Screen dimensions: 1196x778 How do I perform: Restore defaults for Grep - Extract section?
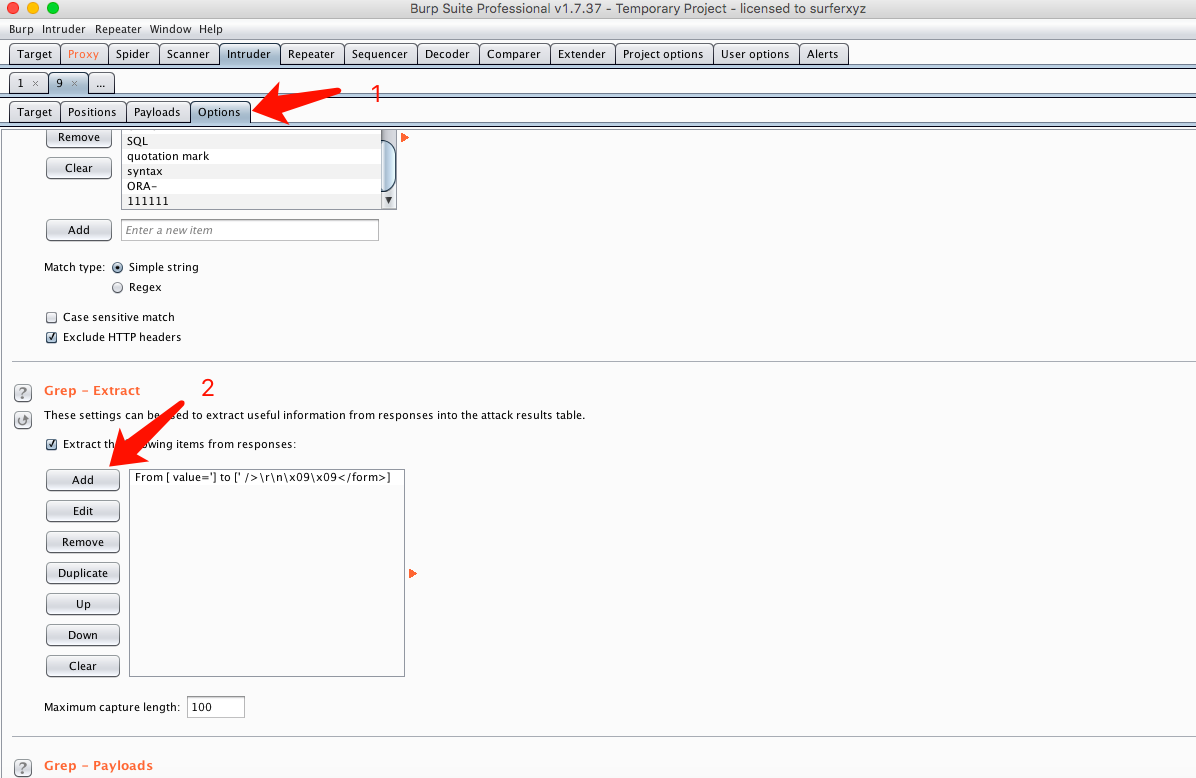click(x=23, y=420)
